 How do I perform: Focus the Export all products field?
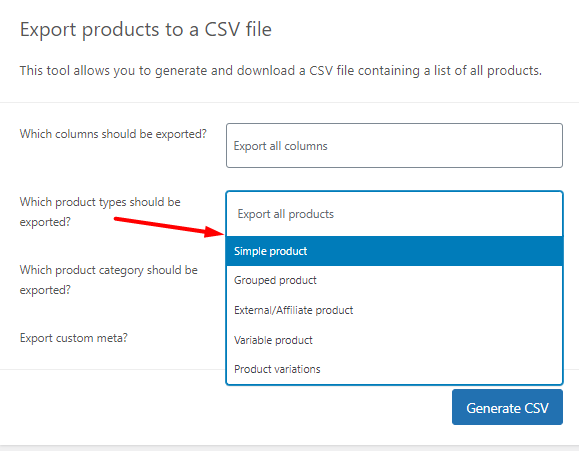click(394, 214)
